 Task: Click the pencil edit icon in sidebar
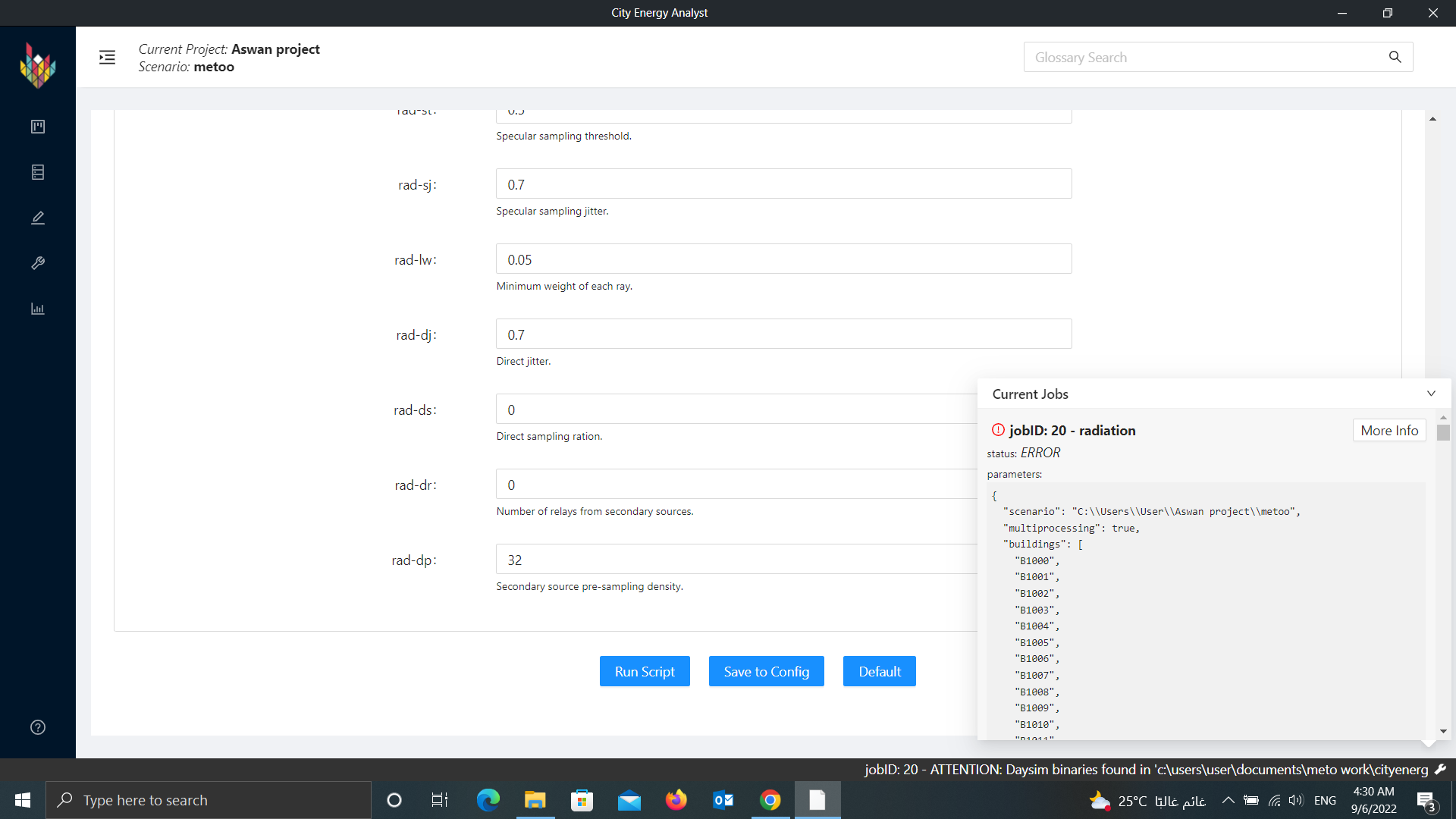(x=38, y=218)
